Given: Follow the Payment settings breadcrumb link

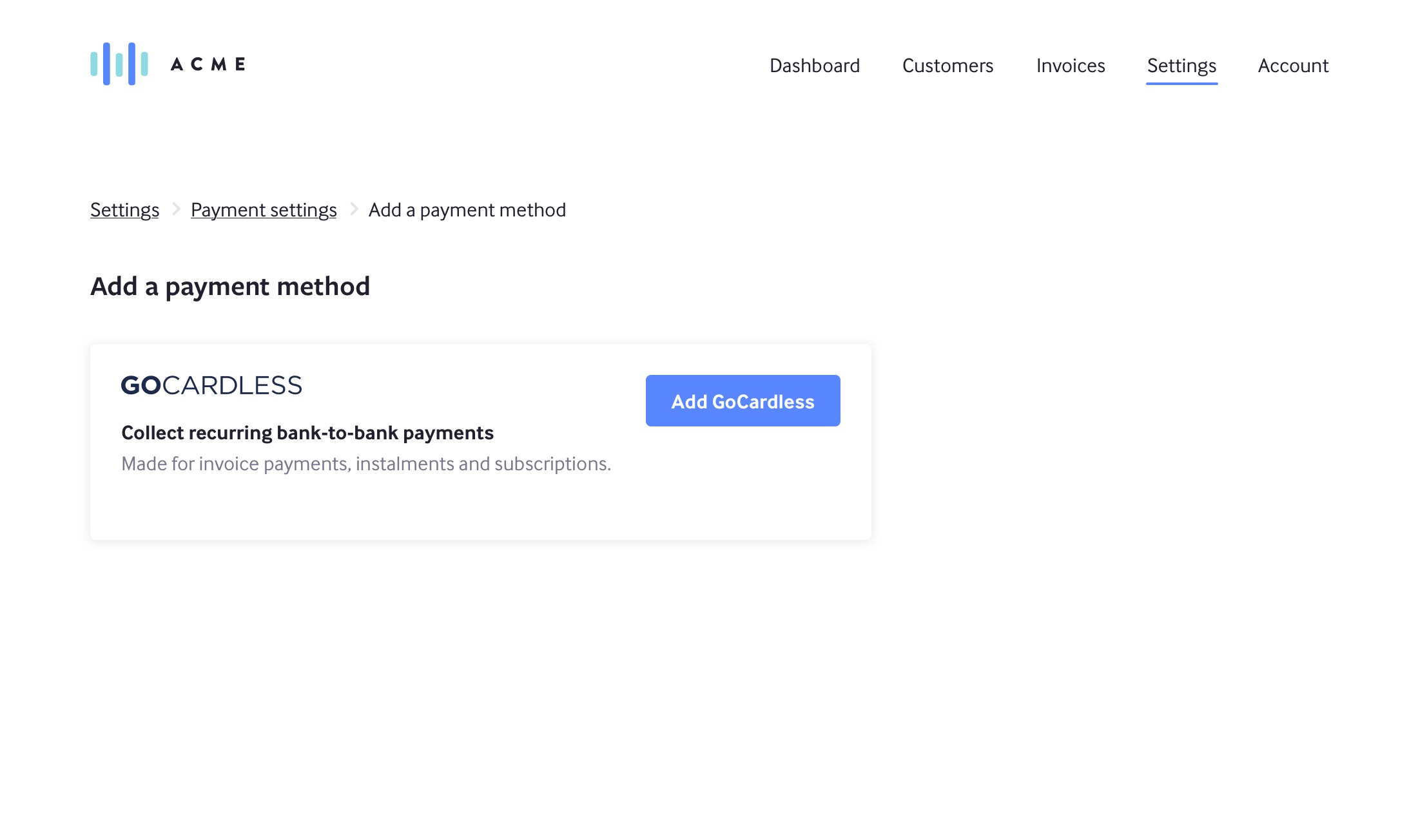Looking at the screenshot, I should click(264, 210).
